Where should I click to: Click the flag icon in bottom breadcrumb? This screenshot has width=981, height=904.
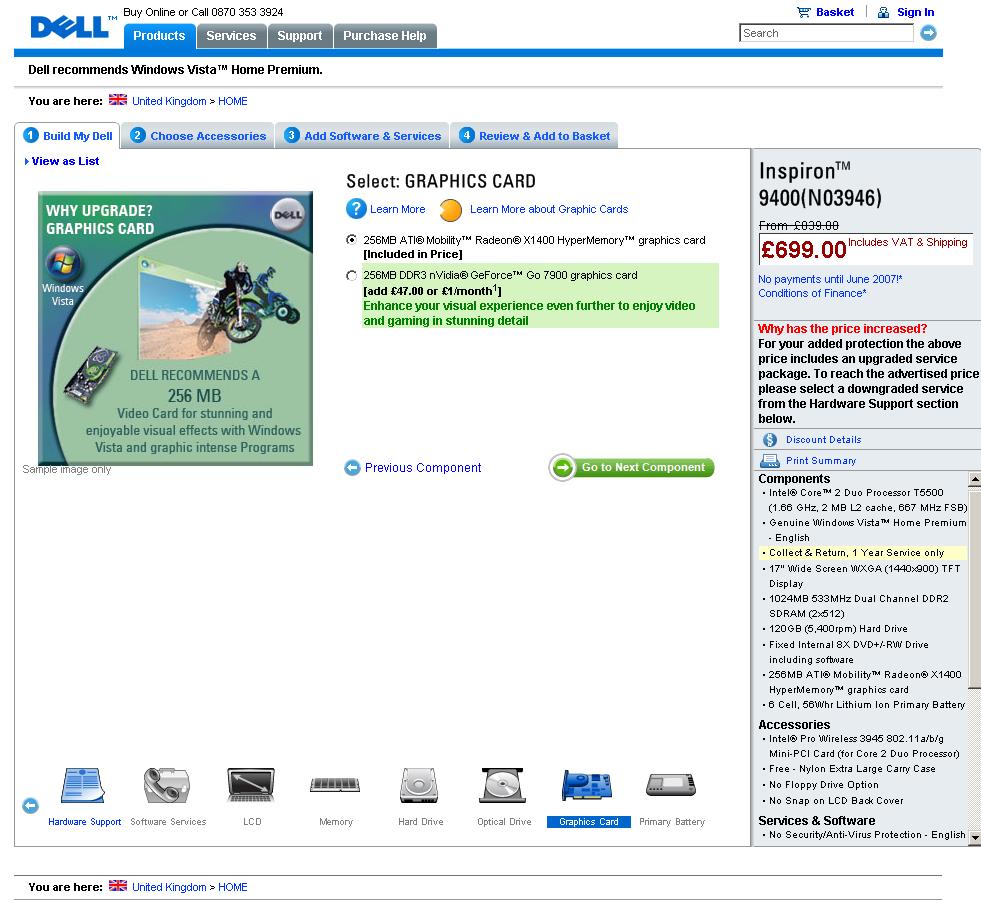[118, 886]
